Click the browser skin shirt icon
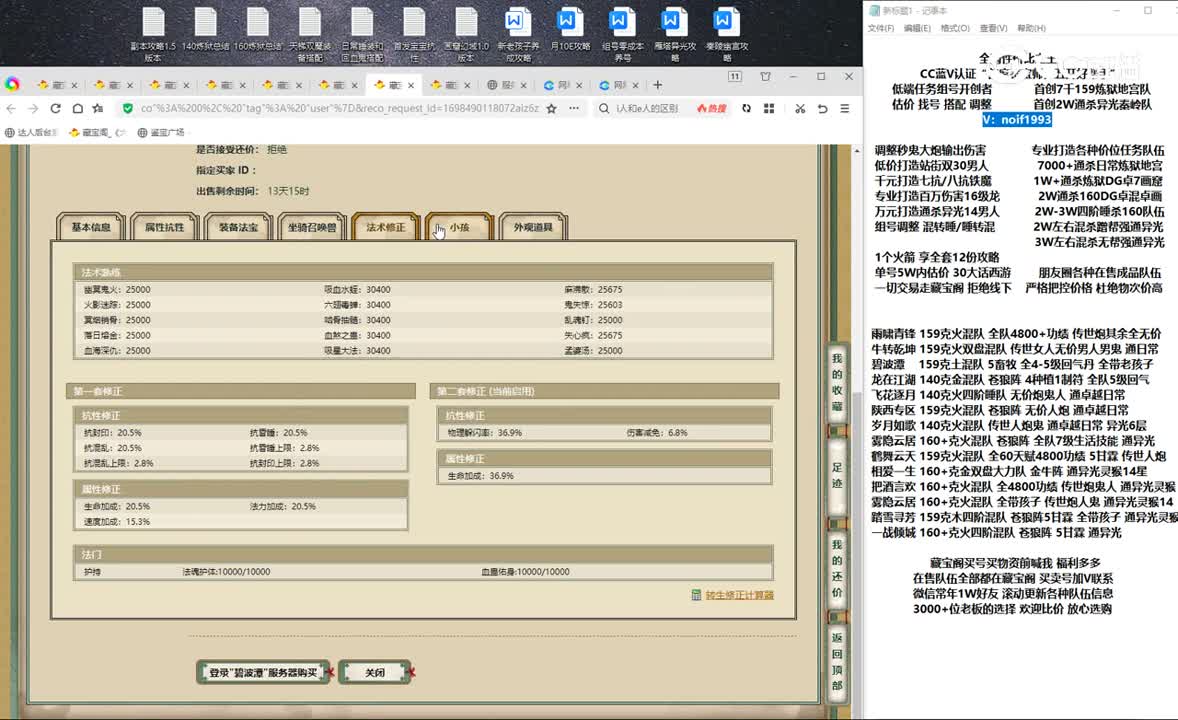 766,76
